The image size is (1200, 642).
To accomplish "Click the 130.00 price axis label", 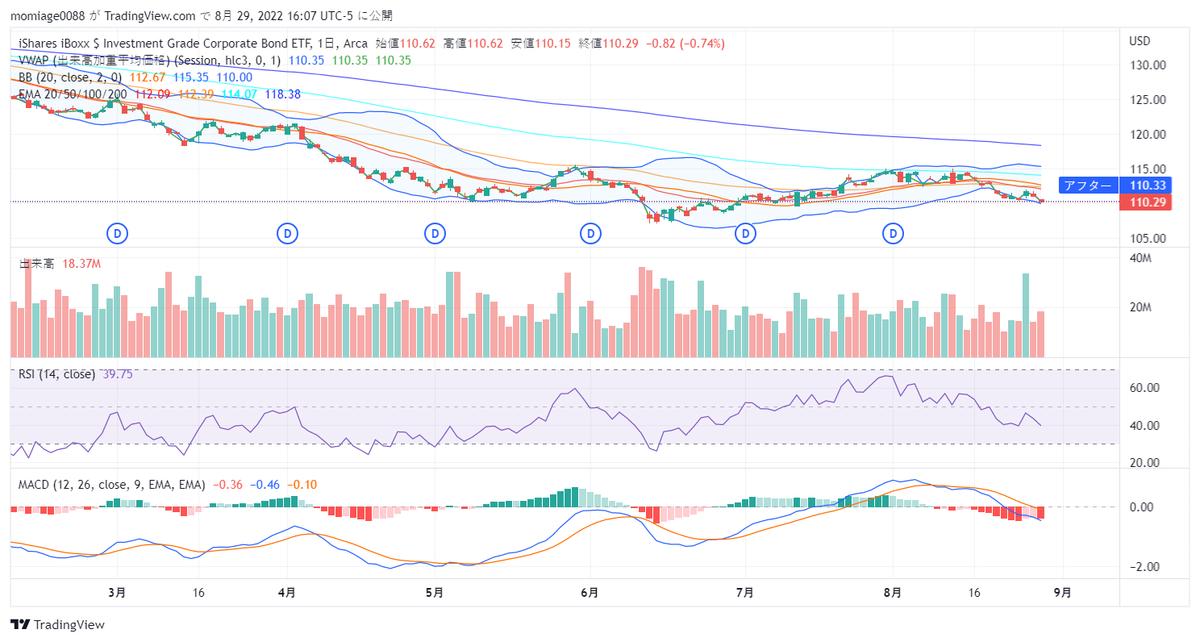I will point(1146,65).
